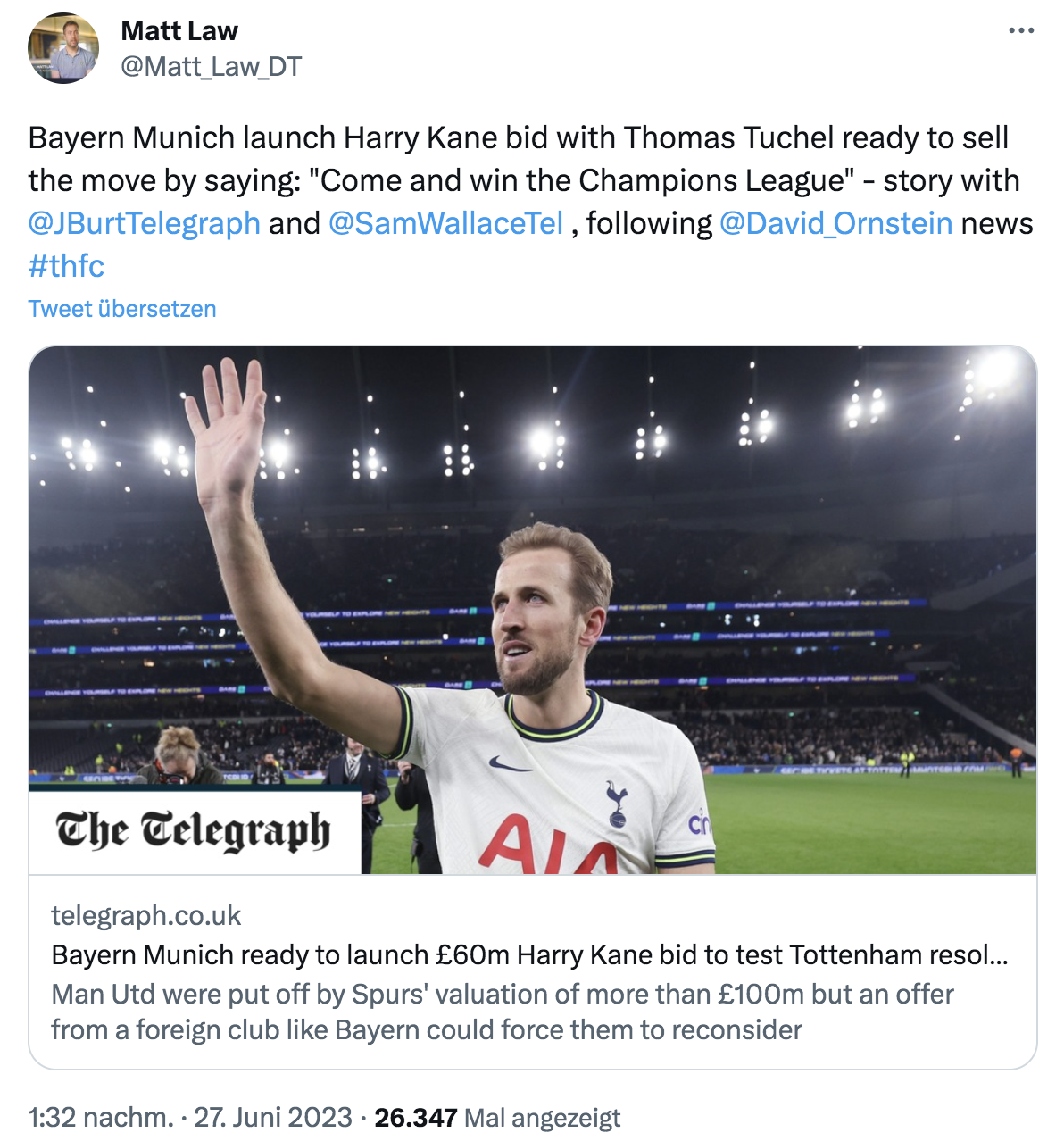Click The Telegraph logo on card
The height and width of the screenshot is (1141, 1064).
(x=194, y=830)
